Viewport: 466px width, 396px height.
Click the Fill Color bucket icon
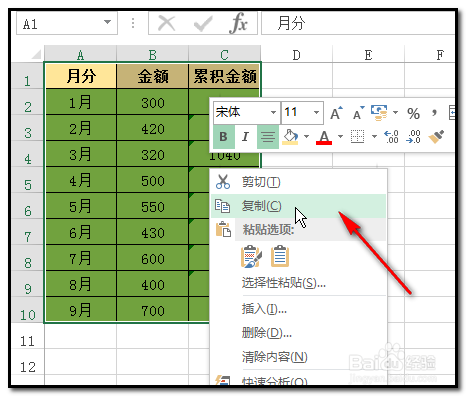[x=290, y=137]
